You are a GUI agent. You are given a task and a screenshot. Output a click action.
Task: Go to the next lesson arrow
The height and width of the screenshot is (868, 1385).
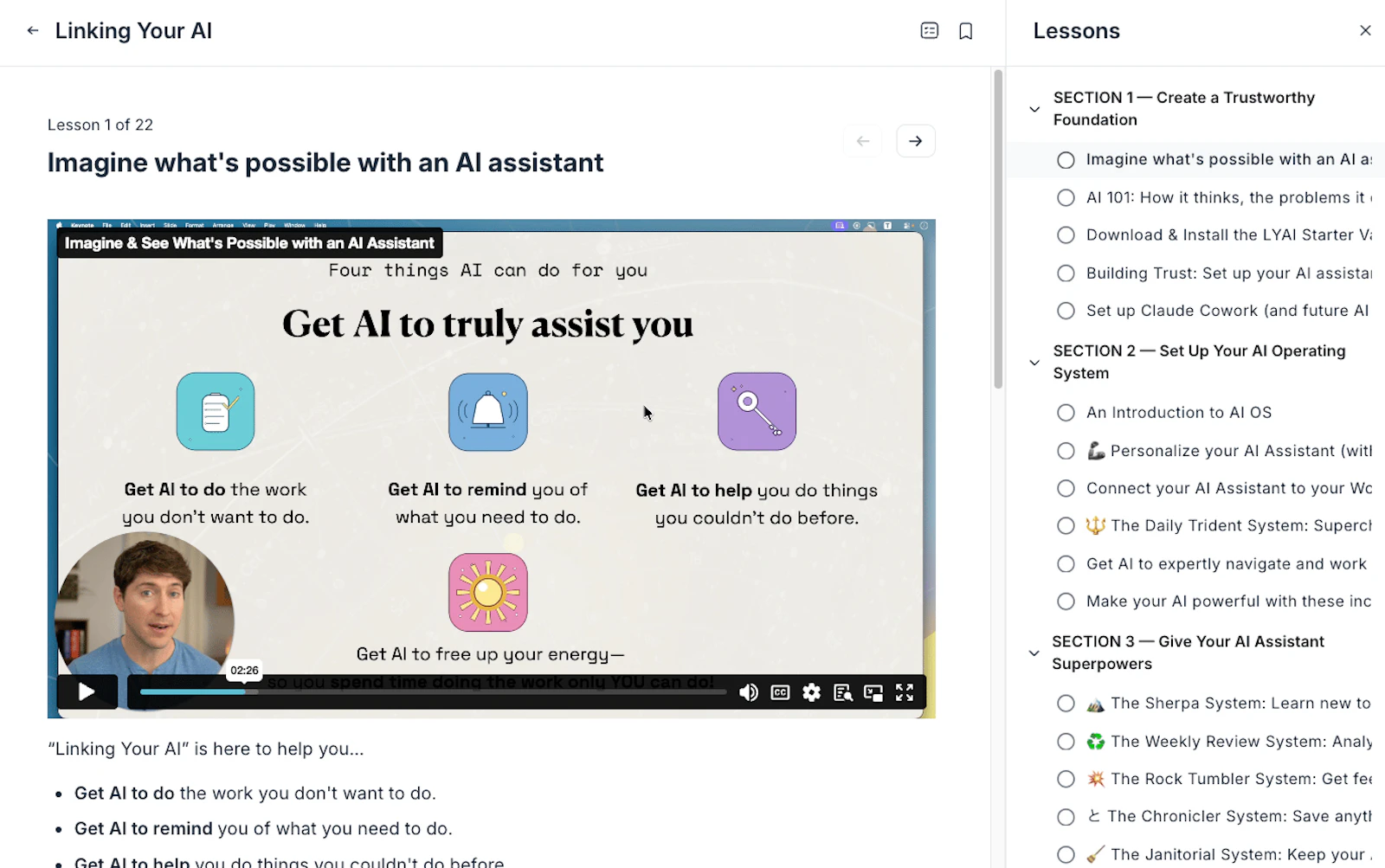pyautogui.click(x=915, y=141)
